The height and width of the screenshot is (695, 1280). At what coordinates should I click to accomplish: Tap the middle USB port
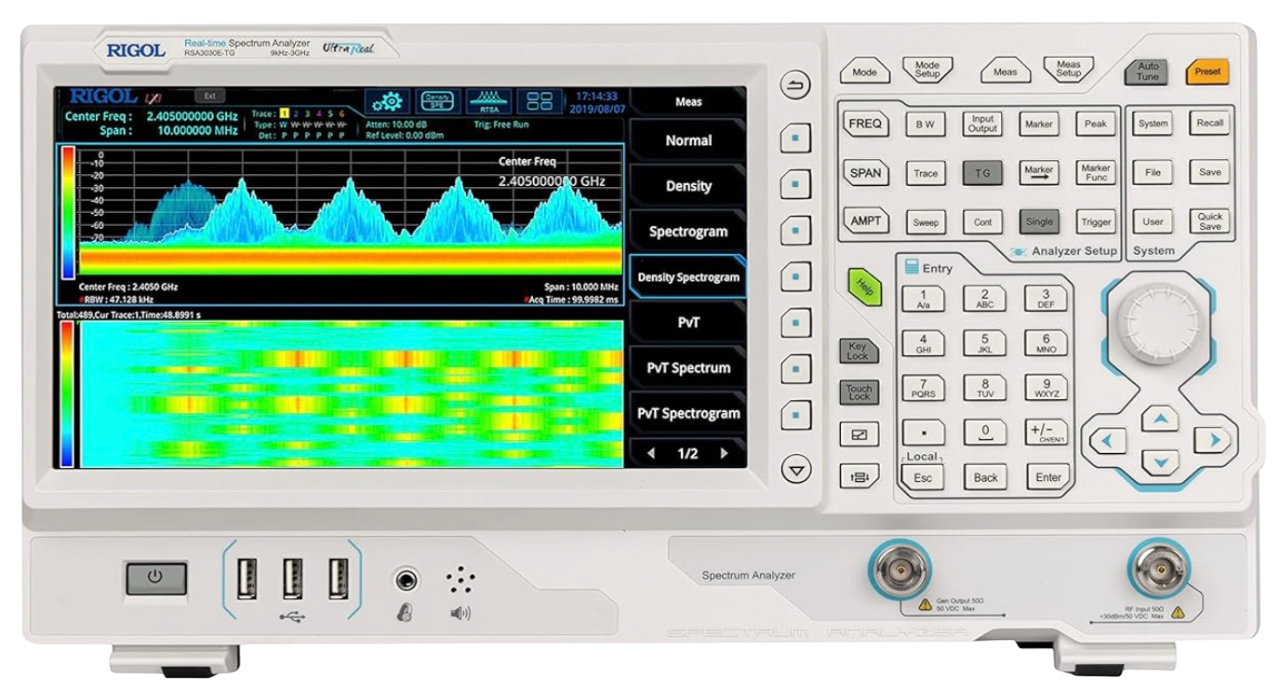click(x=292, y=578)
